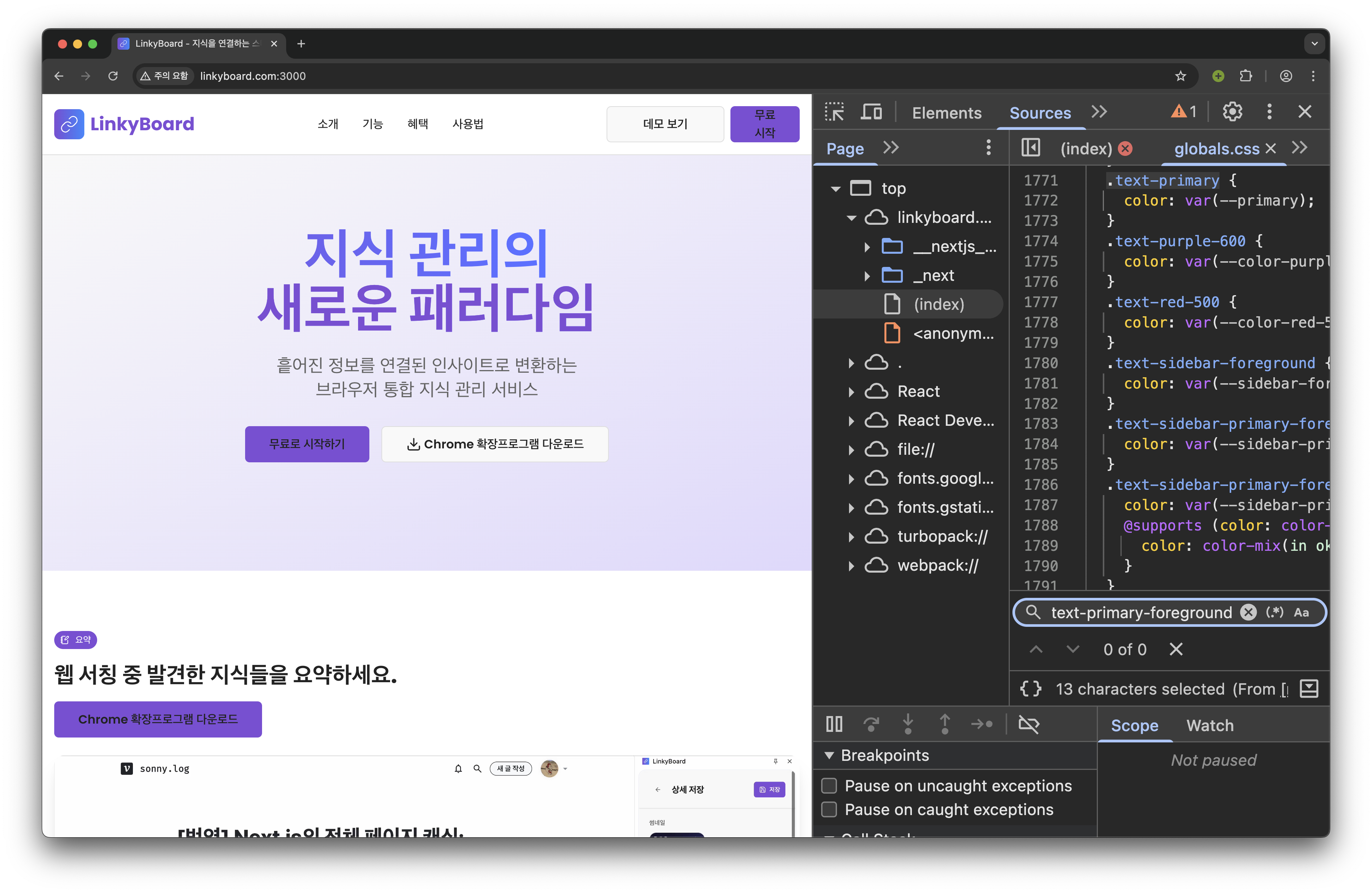Screen dimensions: 1372x893
Task: Toggle match case Aa search option
Action: [1301, 612]
